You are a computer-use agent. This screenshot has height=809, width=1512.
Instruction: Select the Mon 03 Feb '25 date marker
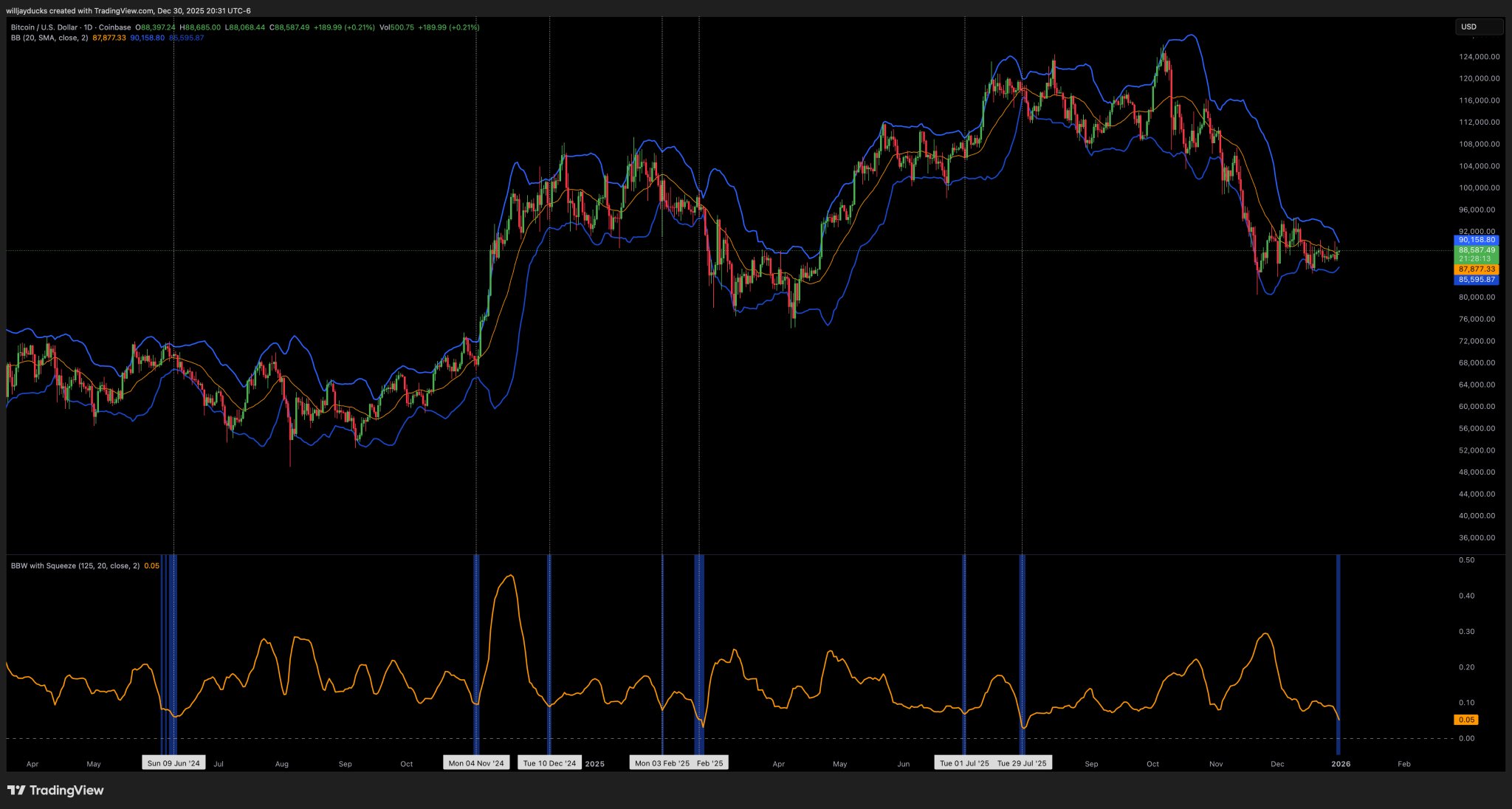point(661,763)
